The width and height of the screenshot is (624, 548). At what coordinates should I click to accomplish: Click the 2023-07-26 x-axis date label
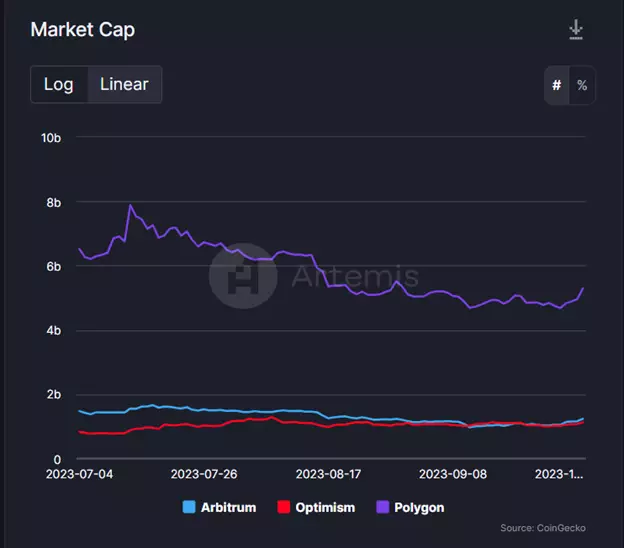204,474
